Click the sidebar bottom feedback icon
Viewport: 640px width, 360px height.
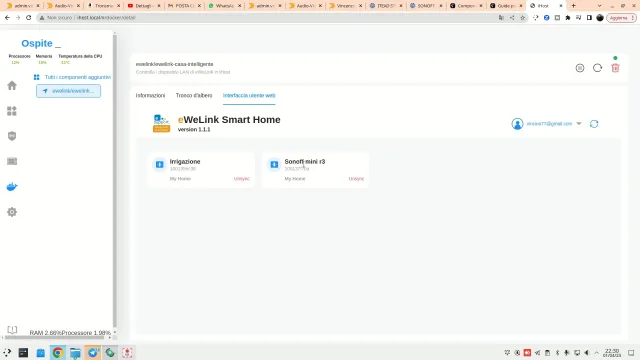tap(12, 329)
